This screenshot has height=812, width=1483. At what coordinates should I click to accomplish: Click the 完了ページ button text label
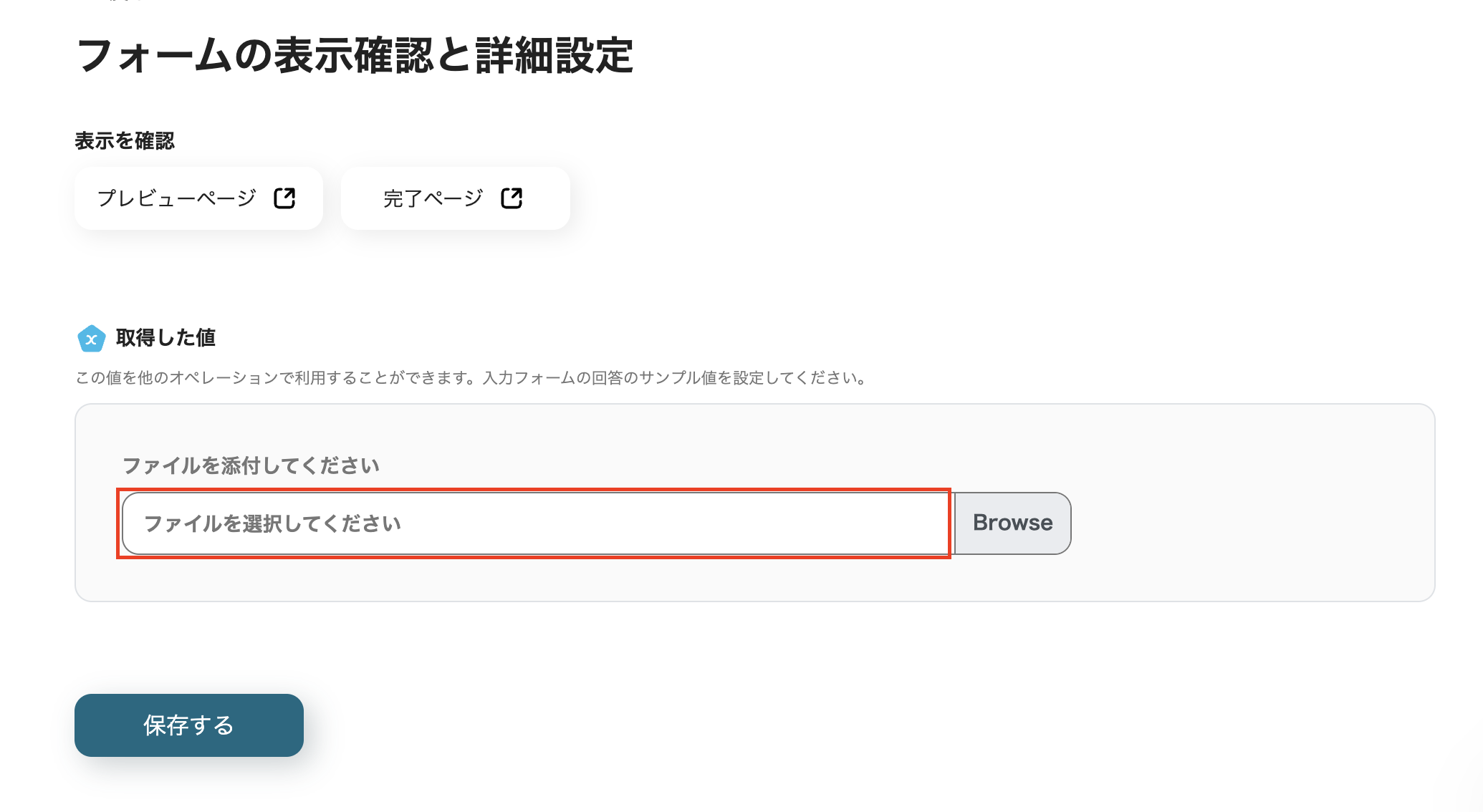433,198
